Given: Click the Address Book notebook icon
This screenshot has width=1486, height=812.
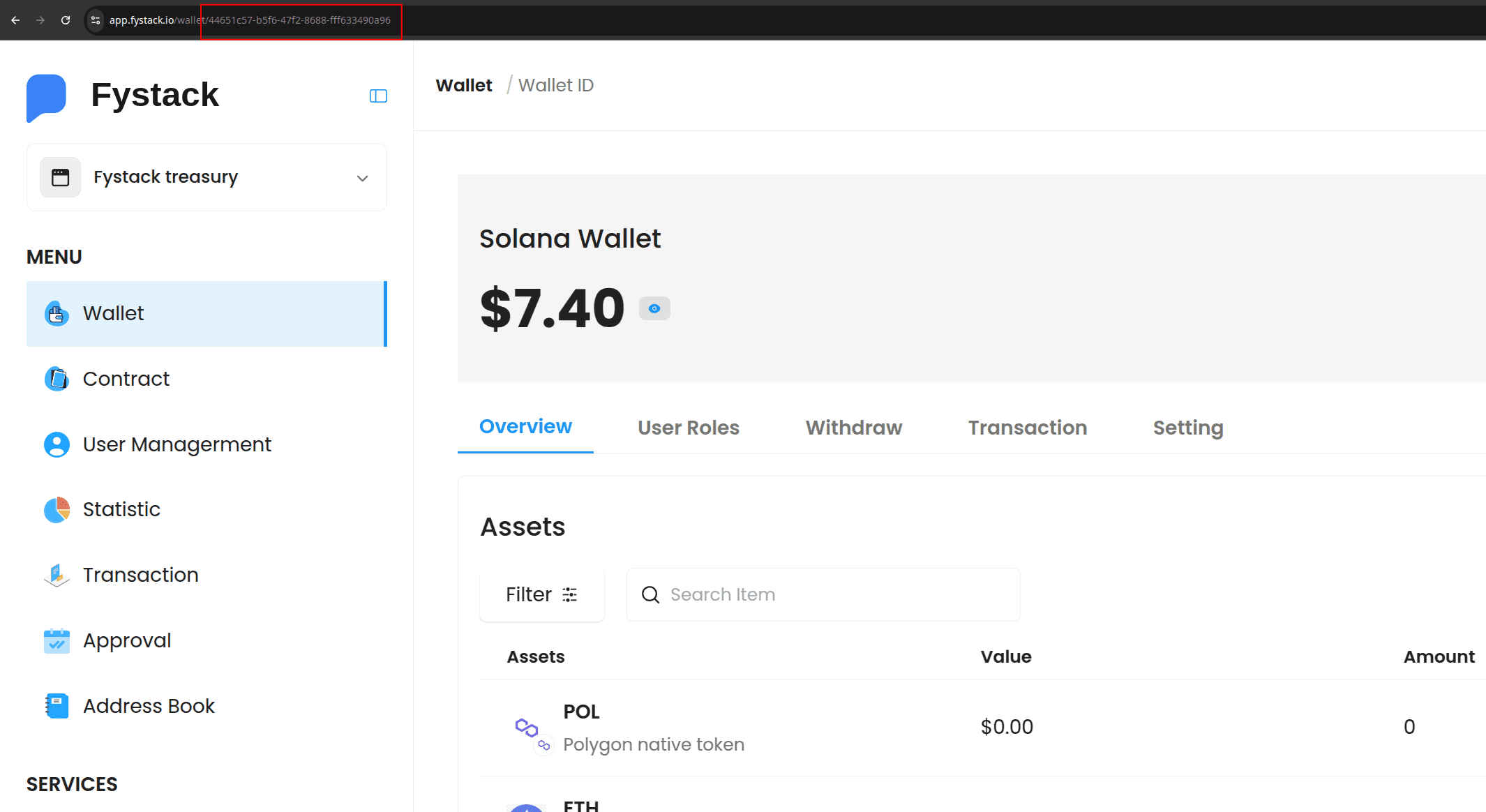Looking at the screenshot, I should [x=57, y=706].
